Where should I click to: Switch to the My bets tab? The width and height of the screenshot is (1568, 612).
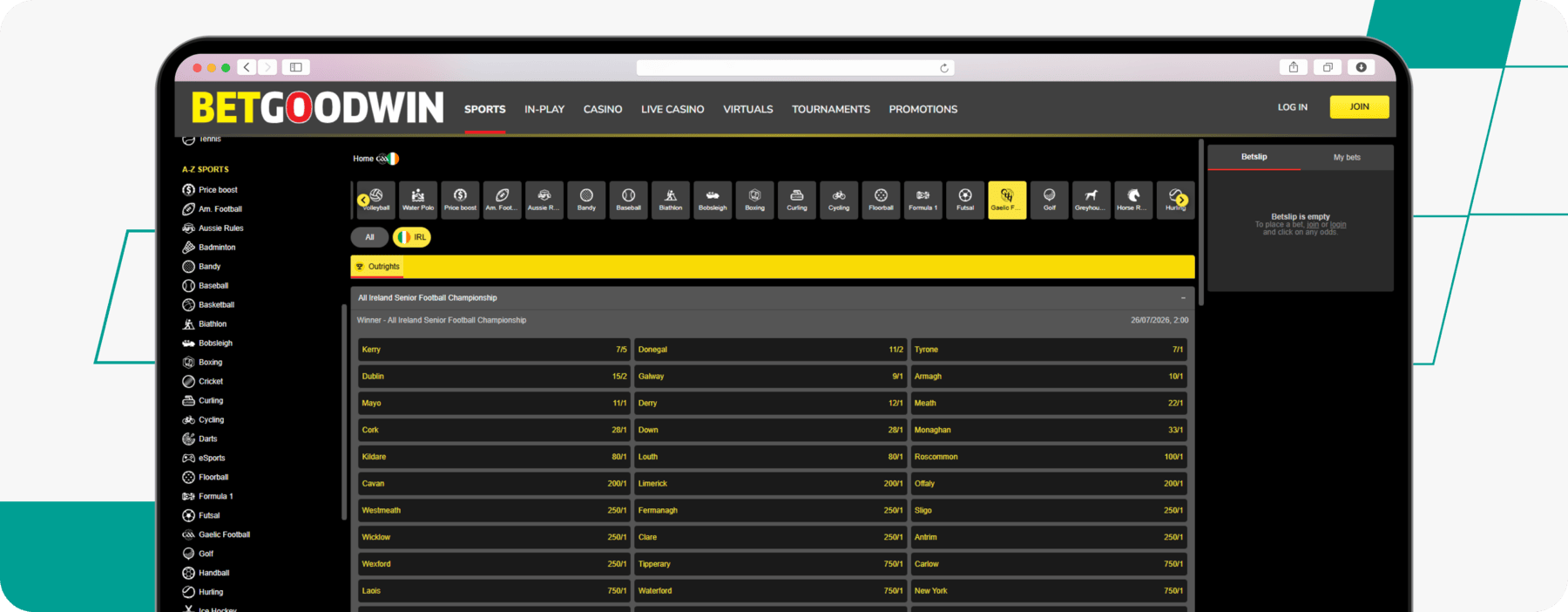coord(1347,158)
